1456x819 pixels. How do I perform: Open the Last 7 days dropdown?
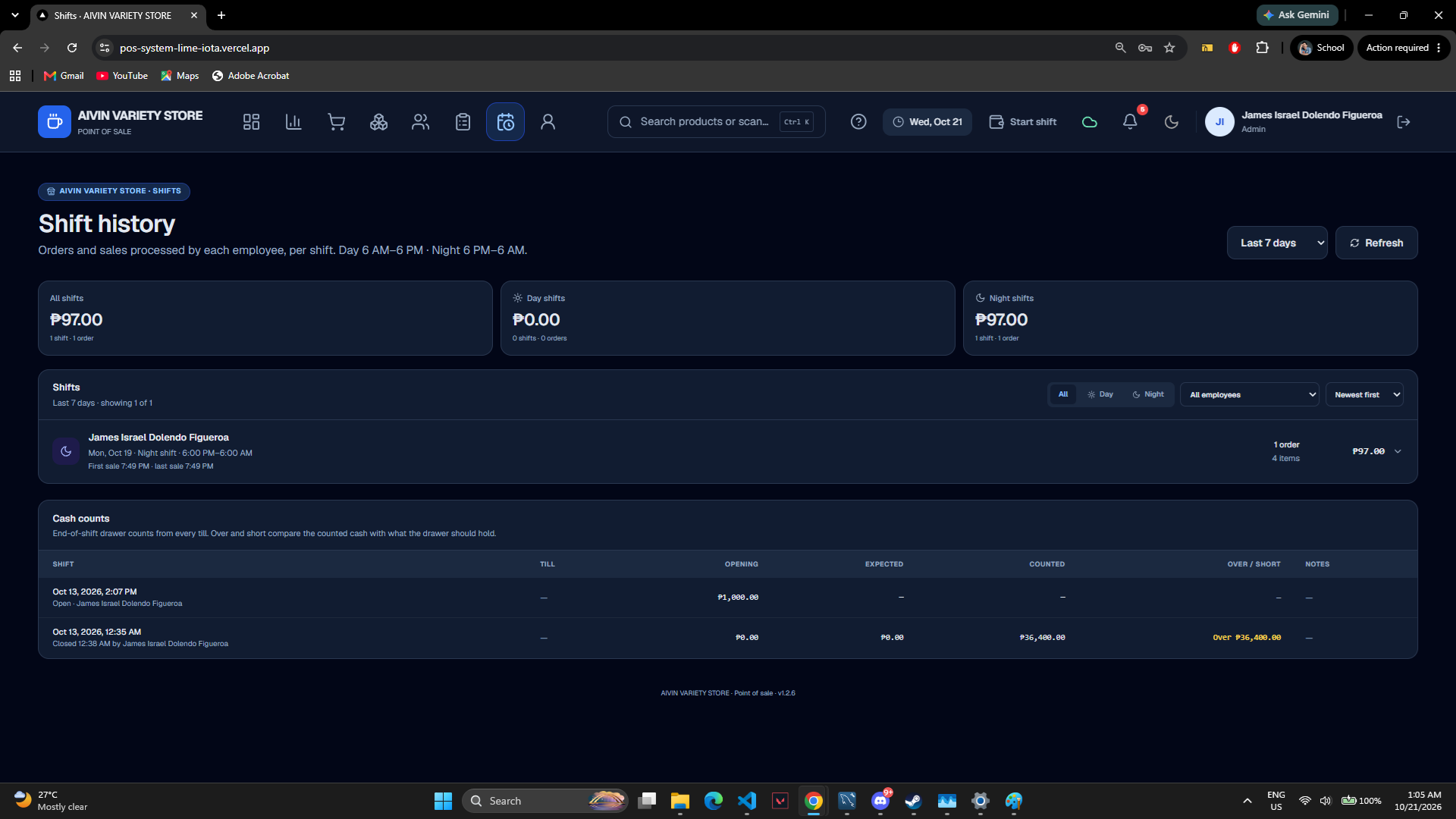[1277, 243]
